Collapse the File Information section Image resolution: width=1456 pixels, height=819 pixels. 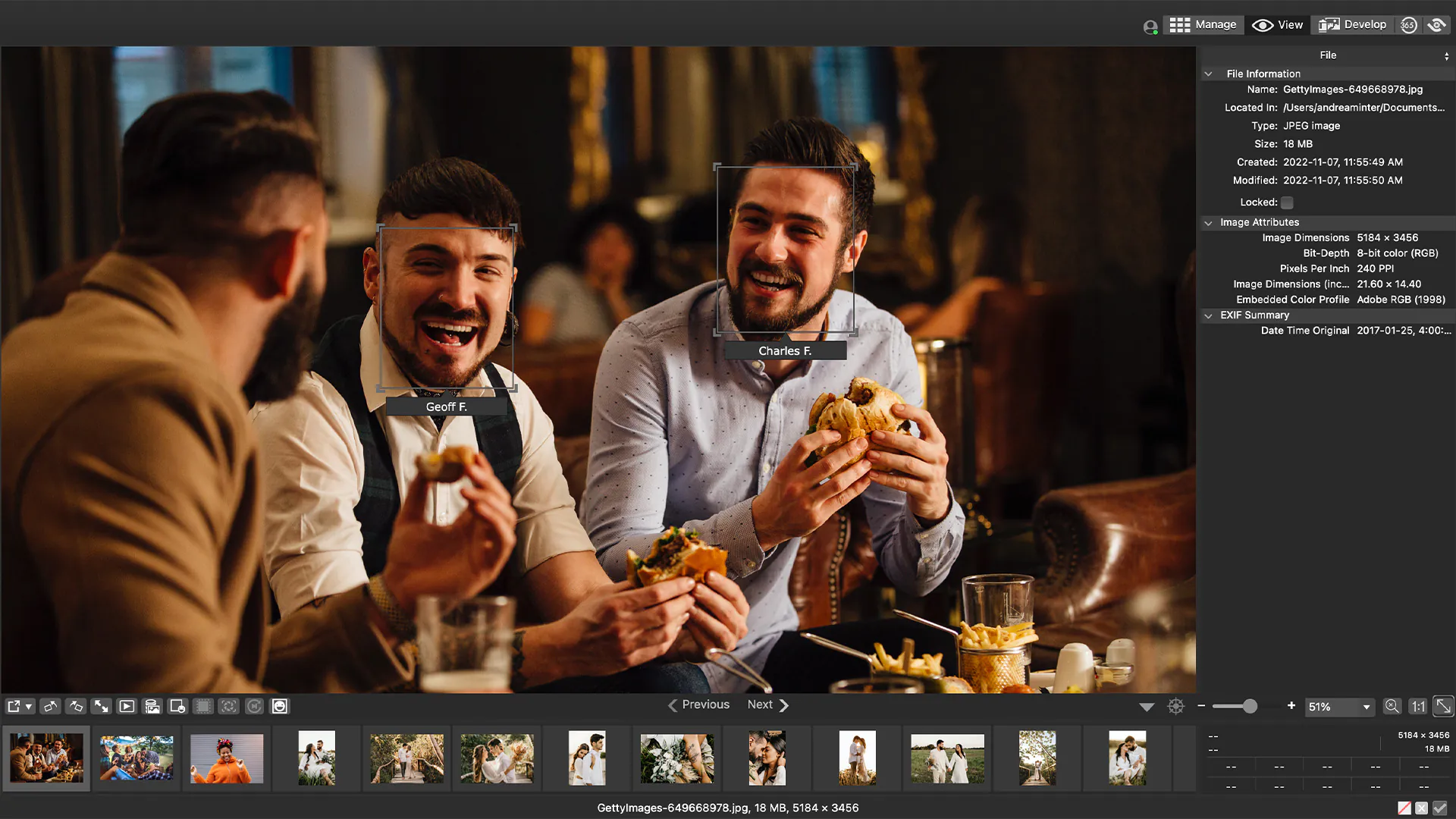[1208, 74]
